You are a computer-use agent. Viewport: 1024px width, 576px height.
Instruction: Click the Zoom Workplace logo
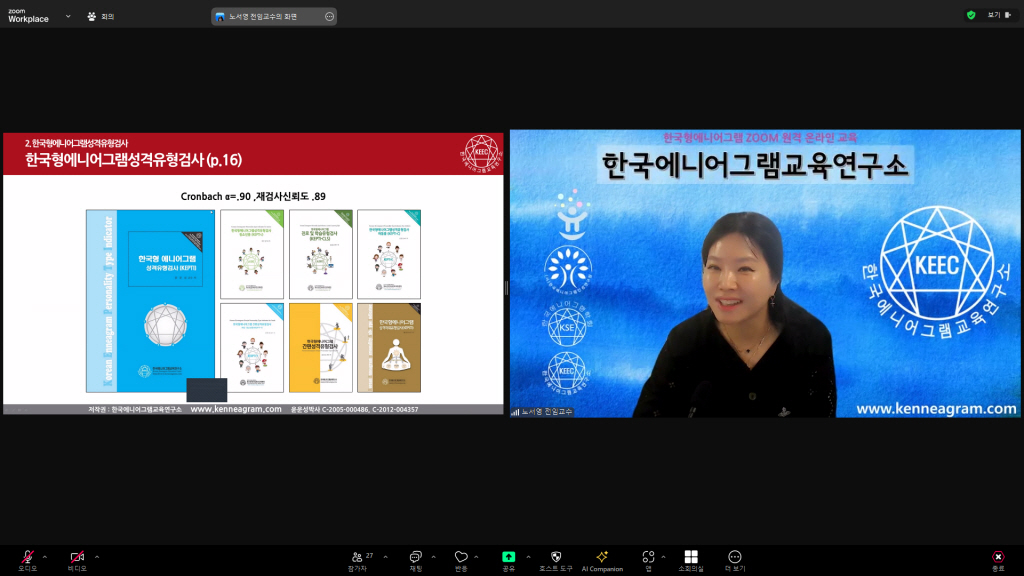(x=28, y=16)
